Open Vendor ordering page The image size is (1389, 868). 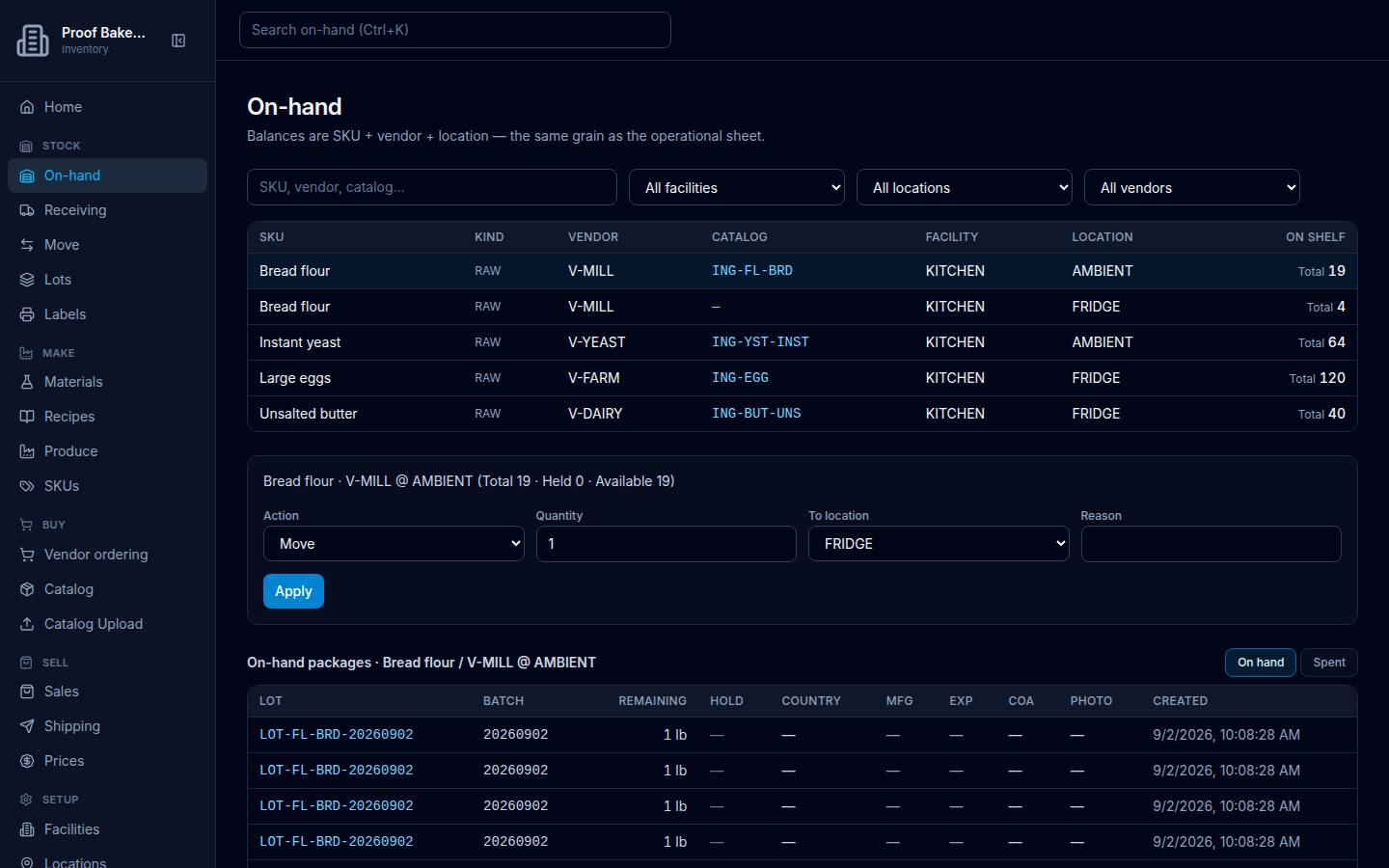pyautogui.click(x=107, y=555)
